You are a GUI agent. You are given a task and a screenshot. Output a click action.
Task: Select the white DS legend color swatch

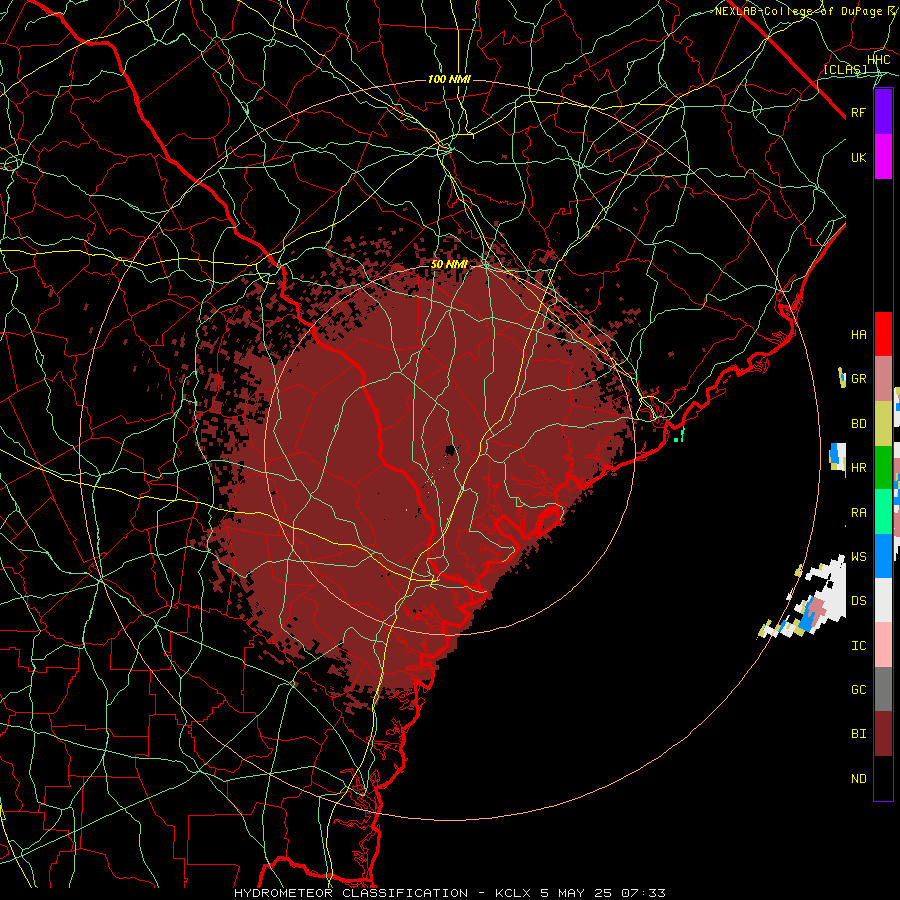pos(883,600)
